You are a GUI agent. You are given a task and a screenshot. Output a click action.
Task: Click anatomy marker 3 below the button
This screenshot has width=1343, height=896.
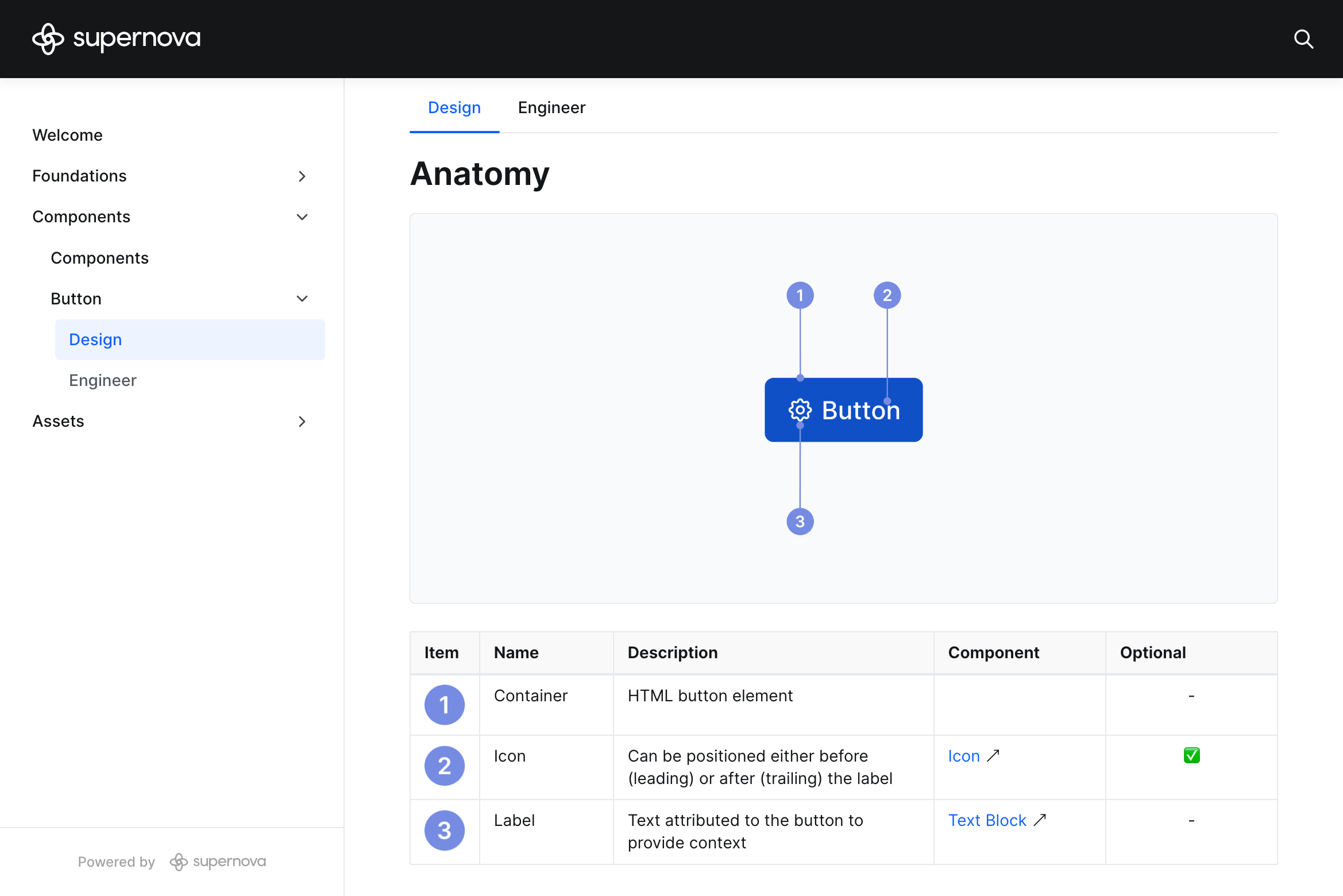point(800,522)
